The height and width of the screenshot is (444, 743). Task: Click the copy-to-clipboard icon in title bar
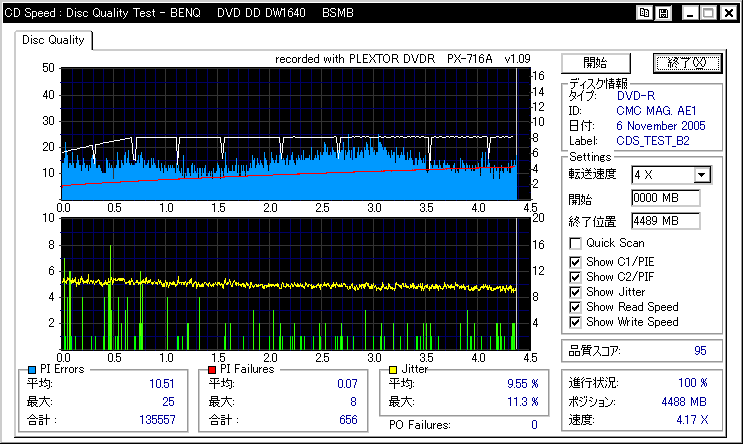(644, 13)
